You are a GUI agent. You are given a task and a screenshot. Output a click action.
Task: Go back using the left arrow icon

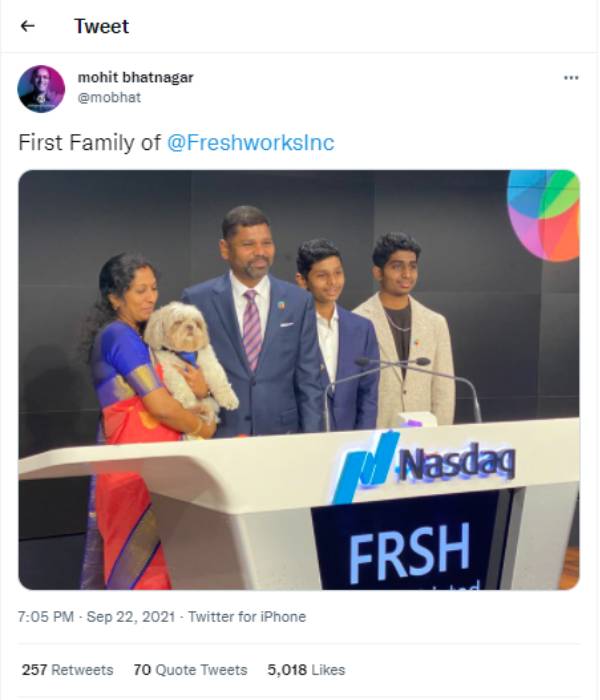28,26
